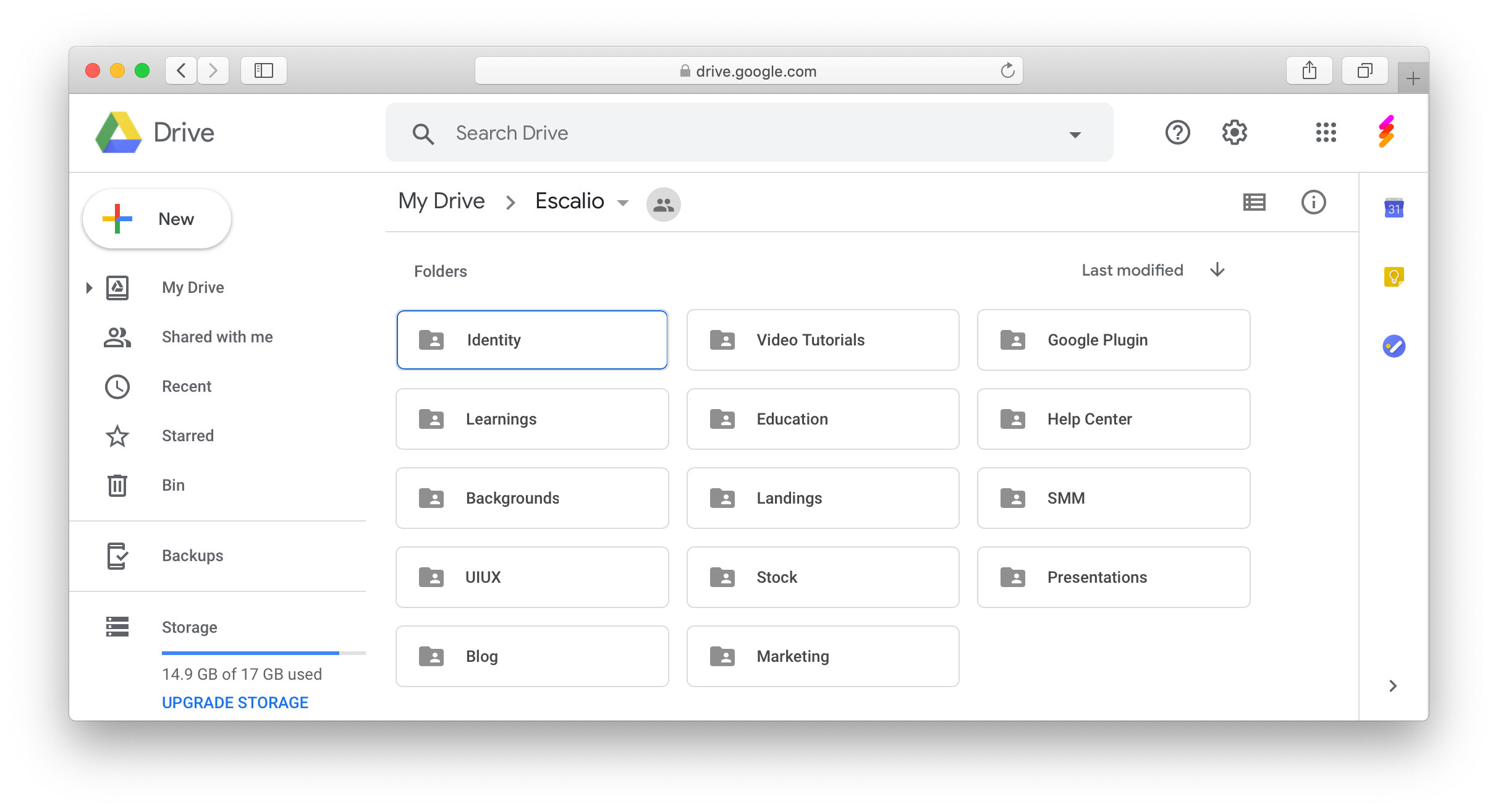Select the Identity folder
Screen dimensions: 1498x812
coord(532,340)
